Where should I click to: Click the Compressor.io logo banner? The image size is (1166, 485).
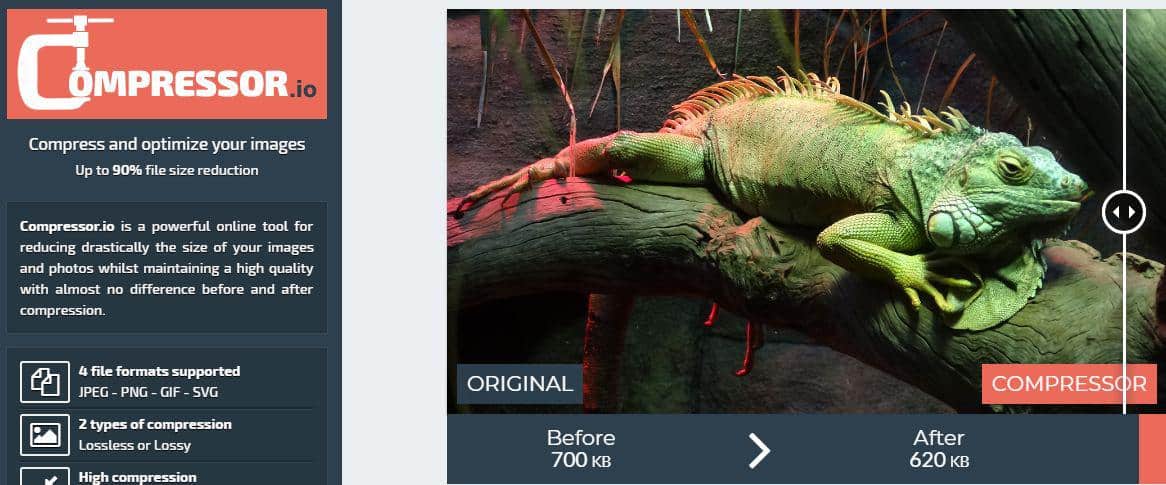(167, 64)
